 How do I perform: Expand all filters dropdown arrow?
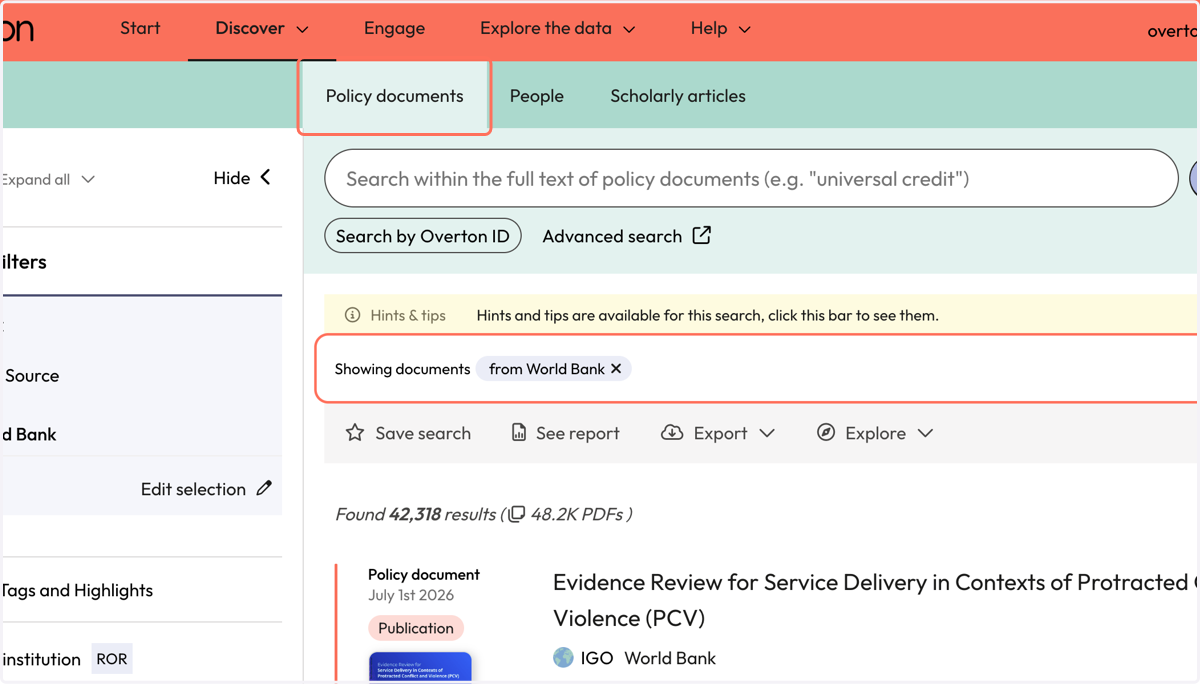pyautogui.click(x=88, y=180)
